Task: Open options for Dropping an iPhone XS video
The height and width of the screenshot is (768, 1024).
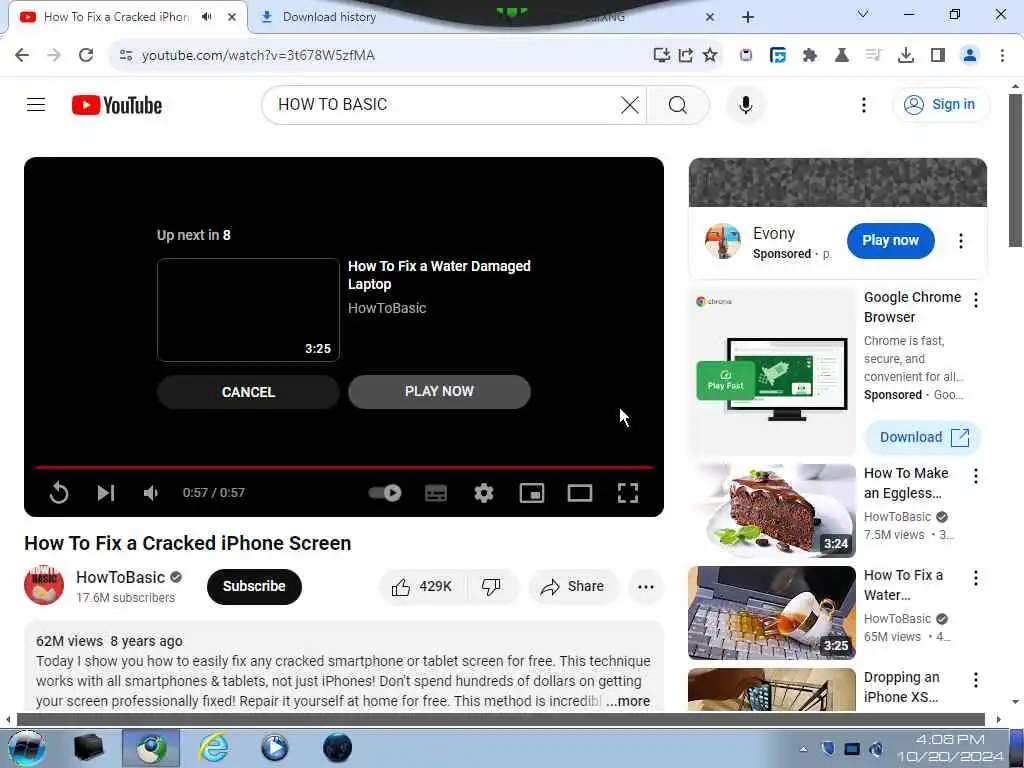Action: pyautogui.click(x=975, y=680)
